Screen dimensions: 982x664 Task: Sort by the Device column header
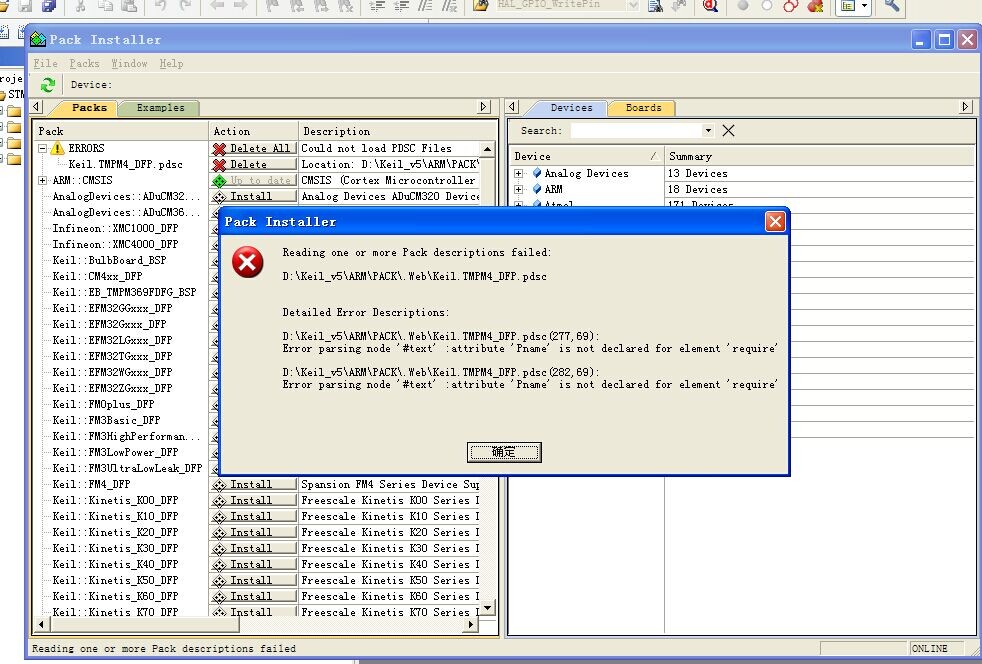[586, 156]
